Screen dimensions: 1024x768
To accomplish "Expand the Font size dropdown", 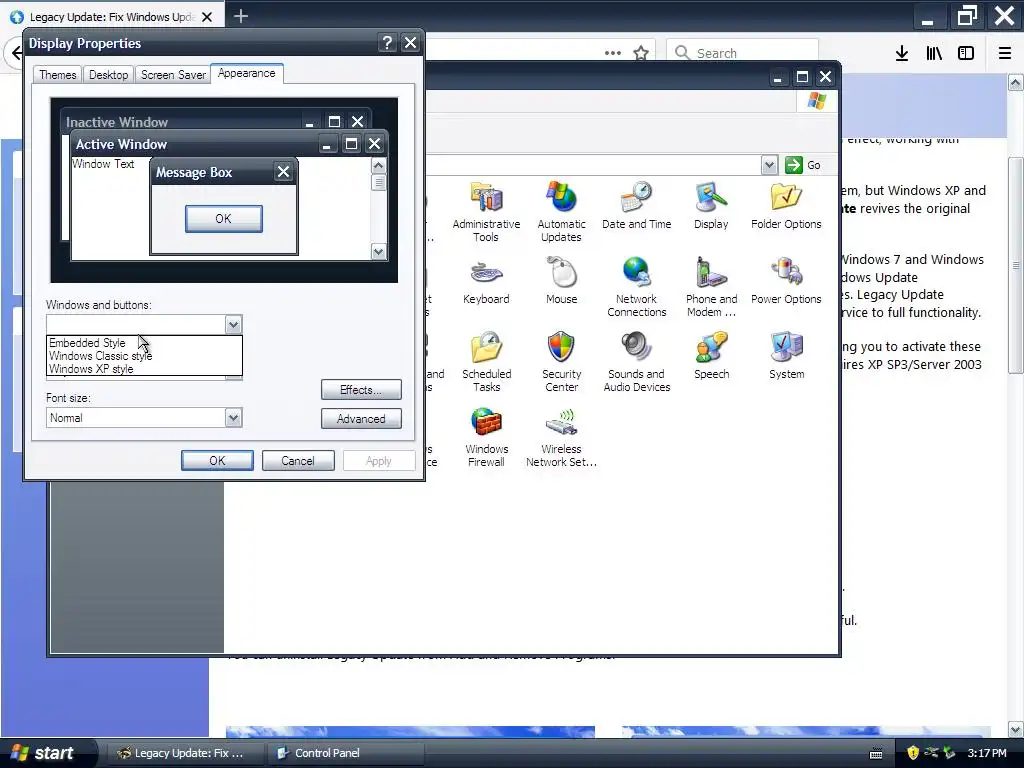I will tap(233, 418).
